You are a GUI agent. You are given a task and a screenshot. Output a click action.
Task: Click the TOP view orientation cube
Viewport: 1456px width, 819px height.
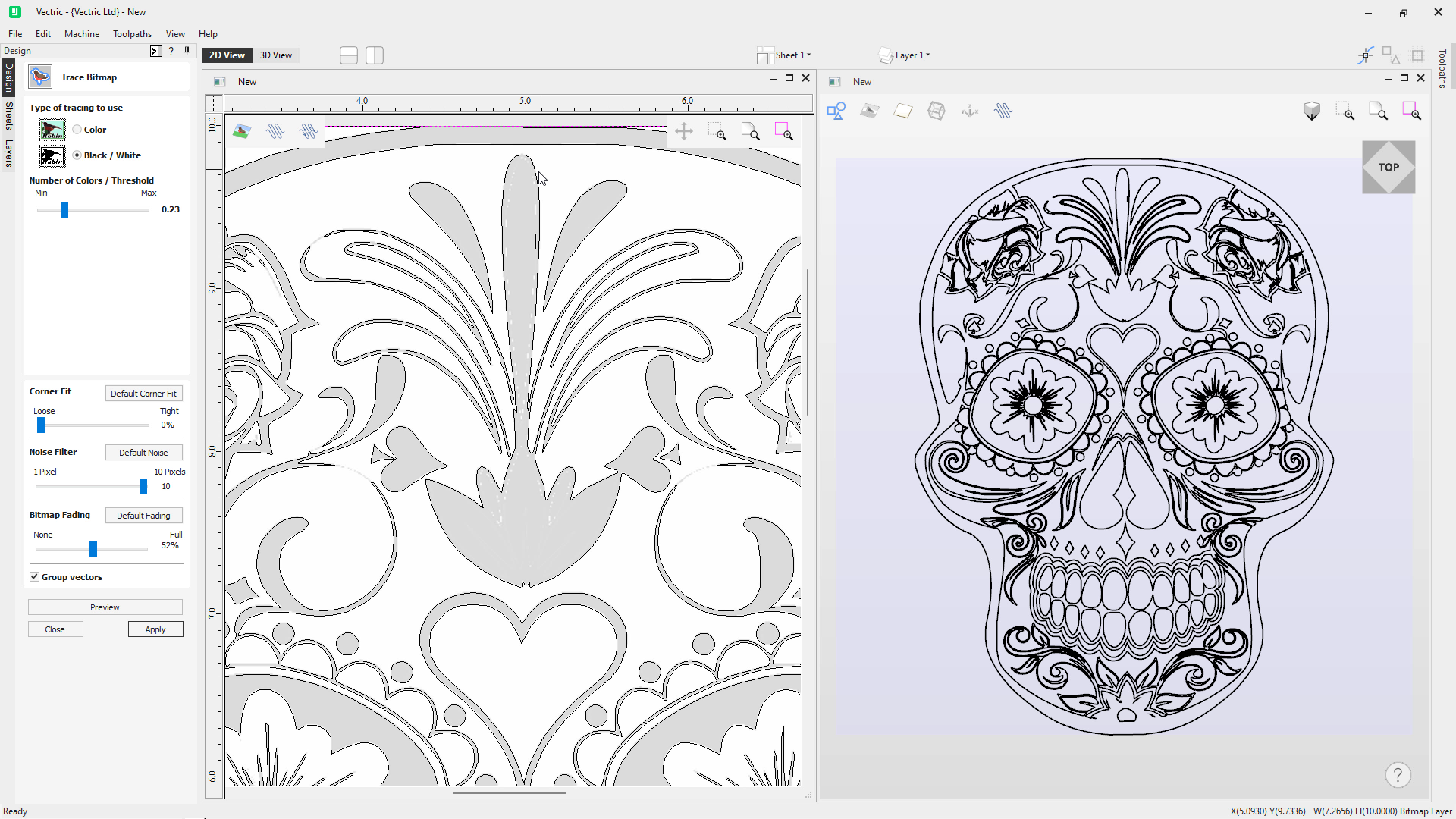pyautogui.click(x=1388, y=168)
